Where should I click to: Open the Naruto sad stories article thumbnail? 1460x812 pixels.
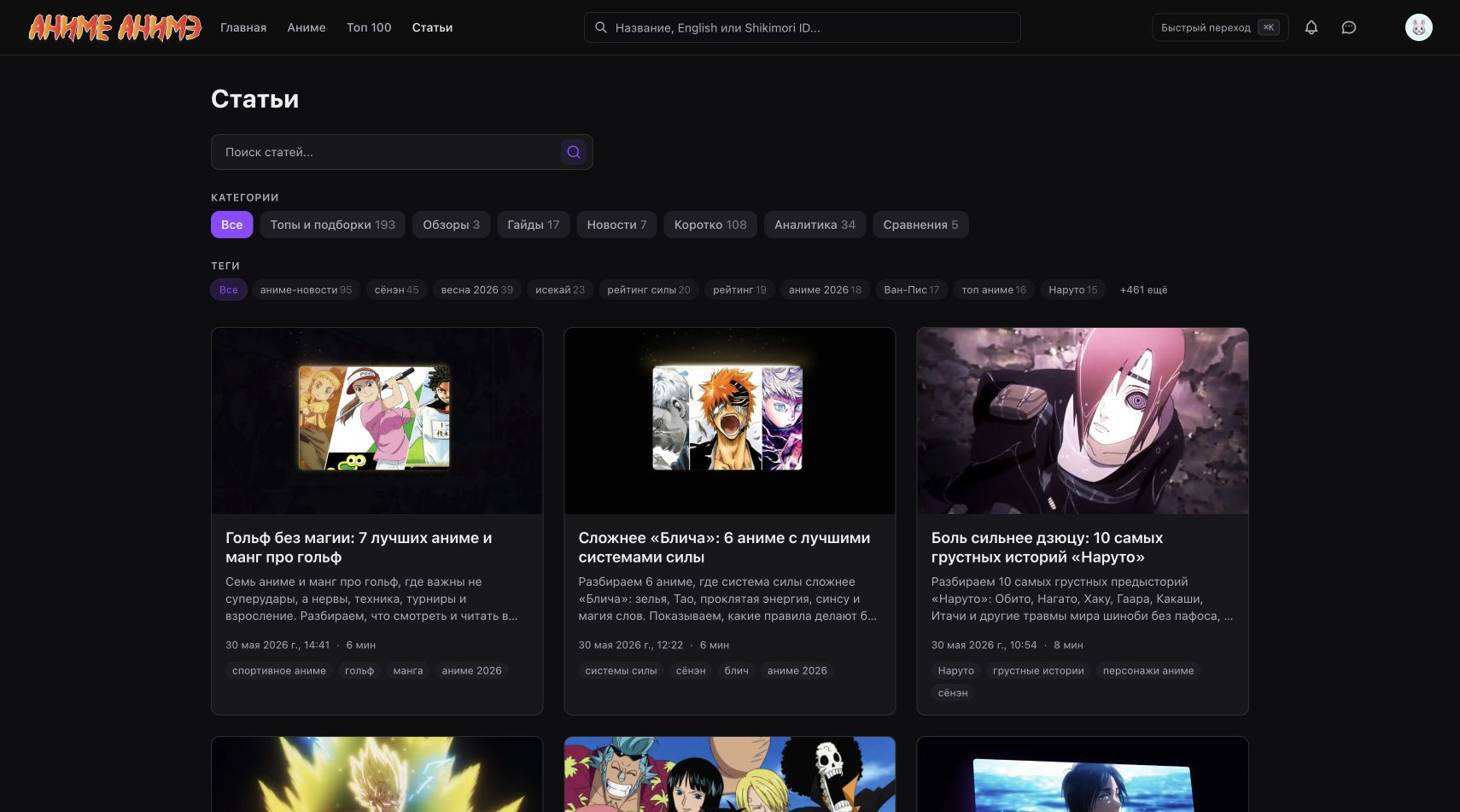point(1083,421)
